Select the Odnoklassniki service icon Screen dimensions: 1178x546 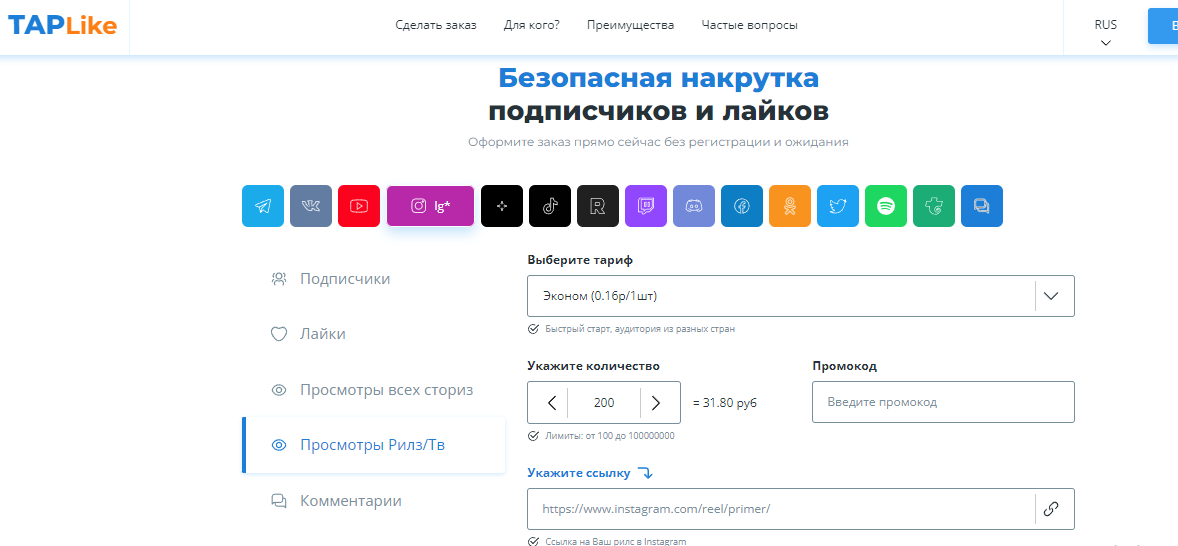pyautogui.click(x=790, y=206)
